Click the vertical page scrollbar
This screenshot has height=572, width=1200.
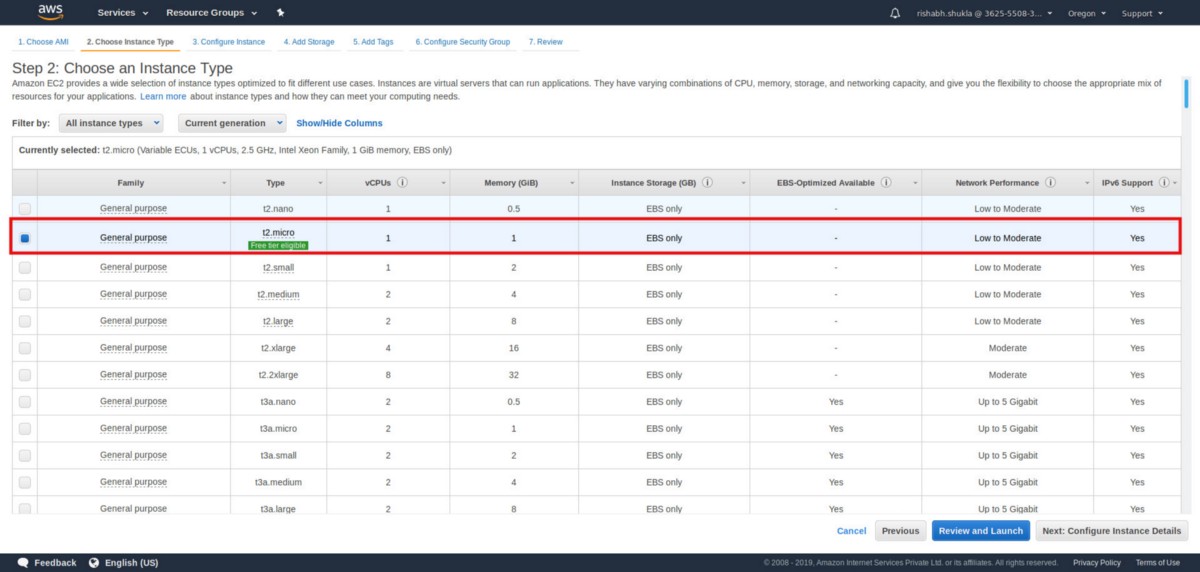[x=1186, y=95]
